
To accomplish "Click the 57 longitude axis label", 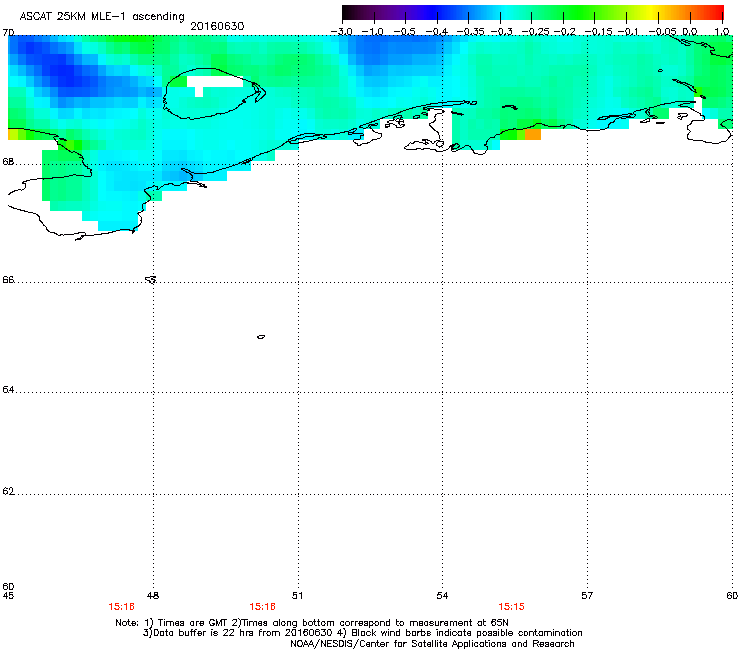I will (x=587, y=596).
